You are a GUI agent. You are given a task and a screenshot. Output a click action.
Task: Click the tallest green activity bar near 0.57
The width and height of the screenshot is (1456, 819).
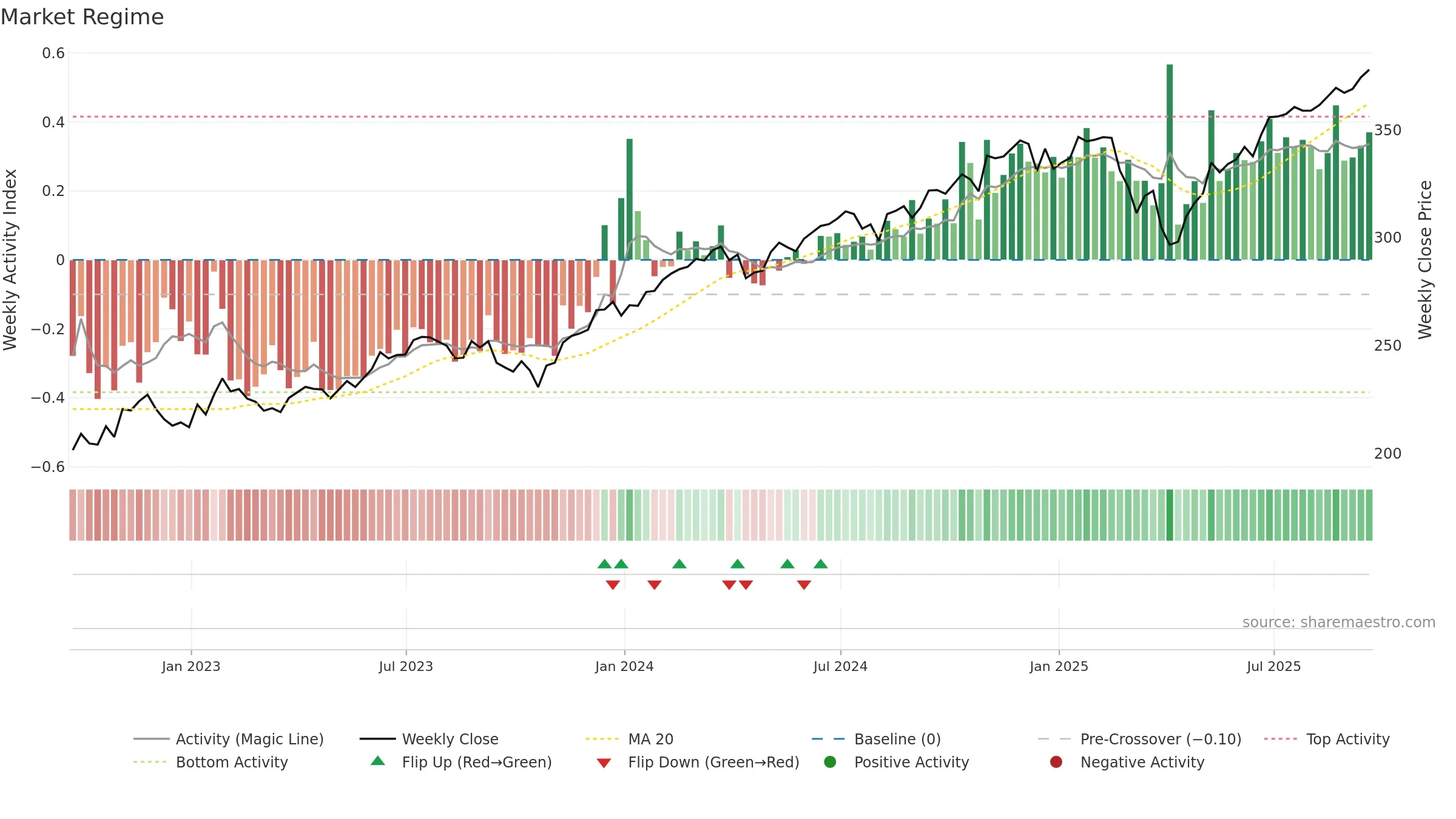(x=1170, y=162)
